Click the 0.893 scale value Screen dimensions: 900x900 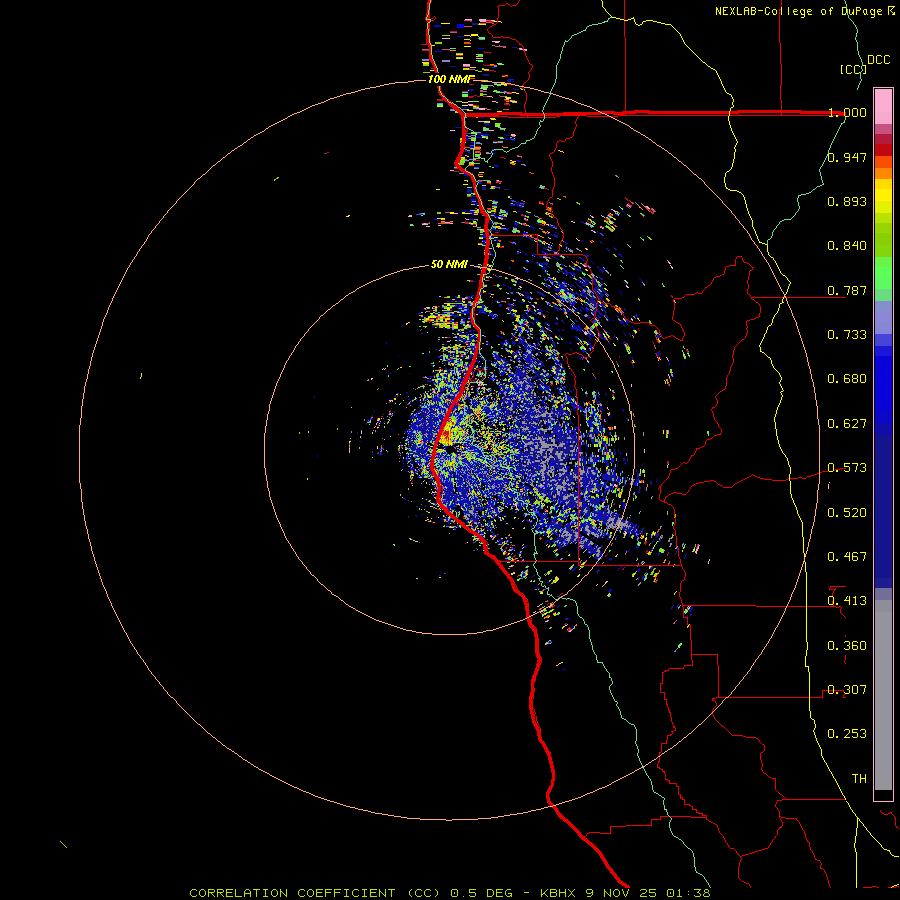(x=847, y=201)
